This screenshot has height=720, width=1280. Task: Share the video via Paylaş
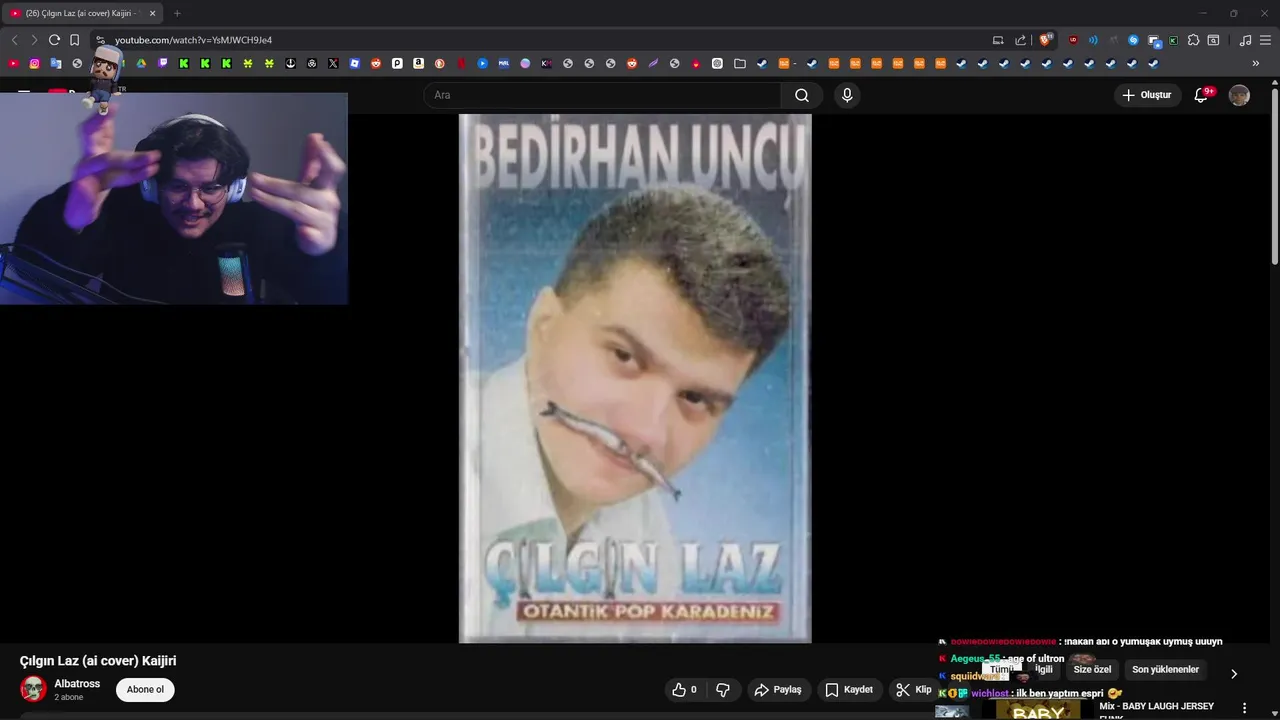tap(777, 690)
